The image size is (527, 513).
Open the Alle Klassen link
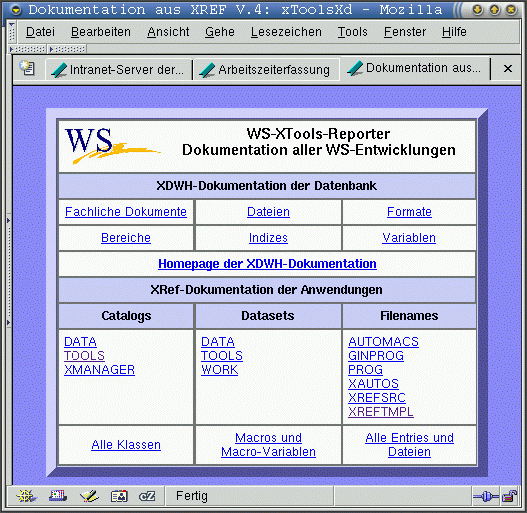(x=126, y=445)
